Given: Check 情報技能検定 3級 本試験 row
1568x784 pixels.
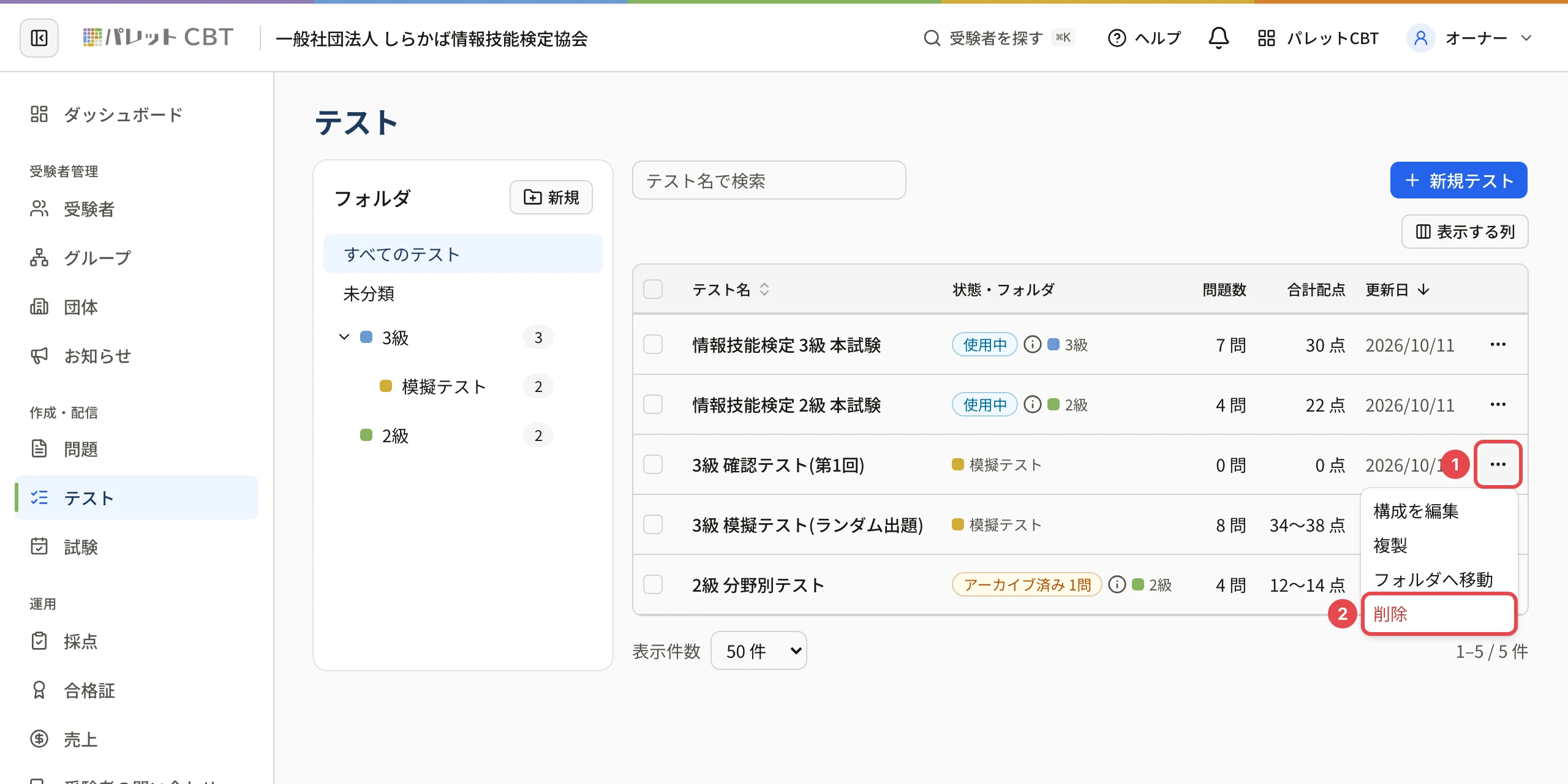Looking at the screenshot, I should pos(653,344).
